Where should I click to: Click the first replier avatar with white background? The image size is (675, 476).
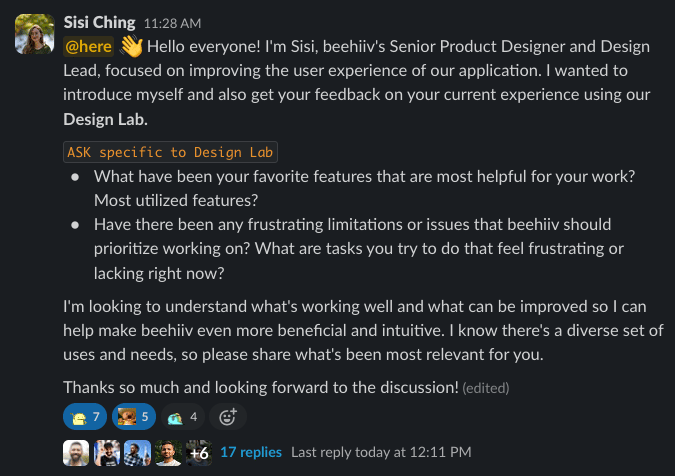(76, 453)
